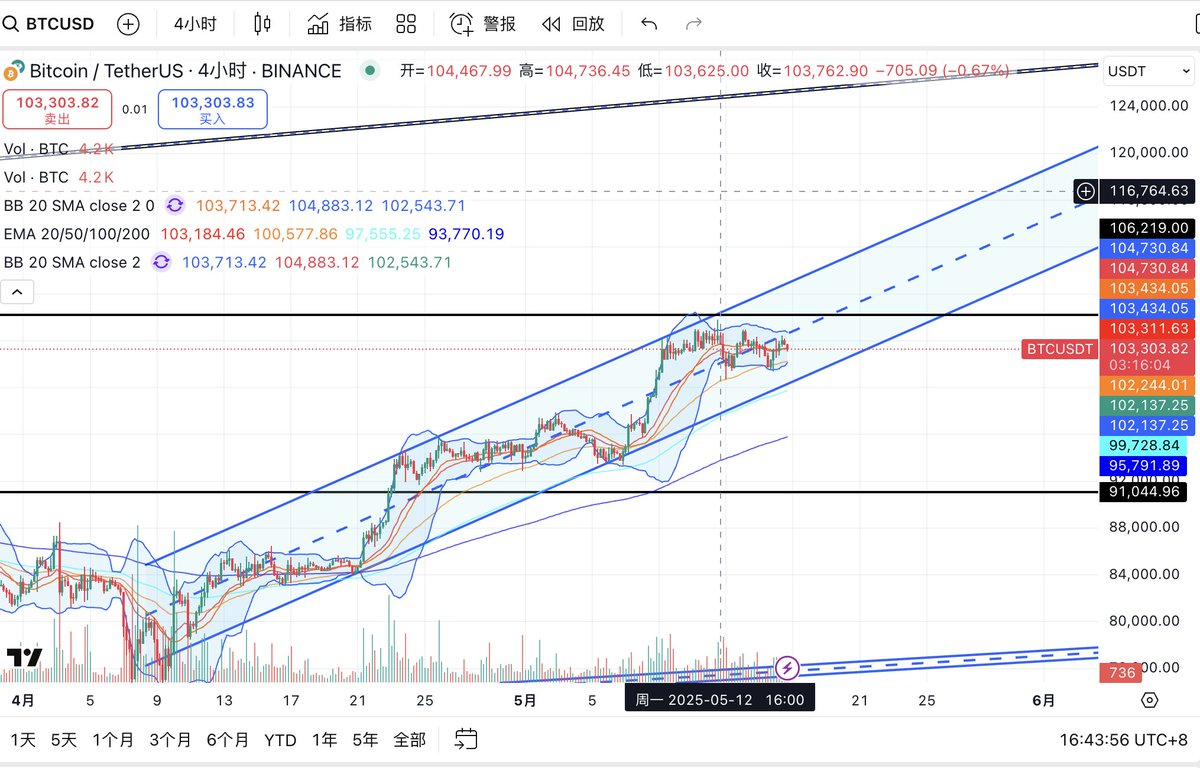Click the purple icon on the BB 20 SMA close 2 0 row
The image size is (1200, 768).
[174, 205]
